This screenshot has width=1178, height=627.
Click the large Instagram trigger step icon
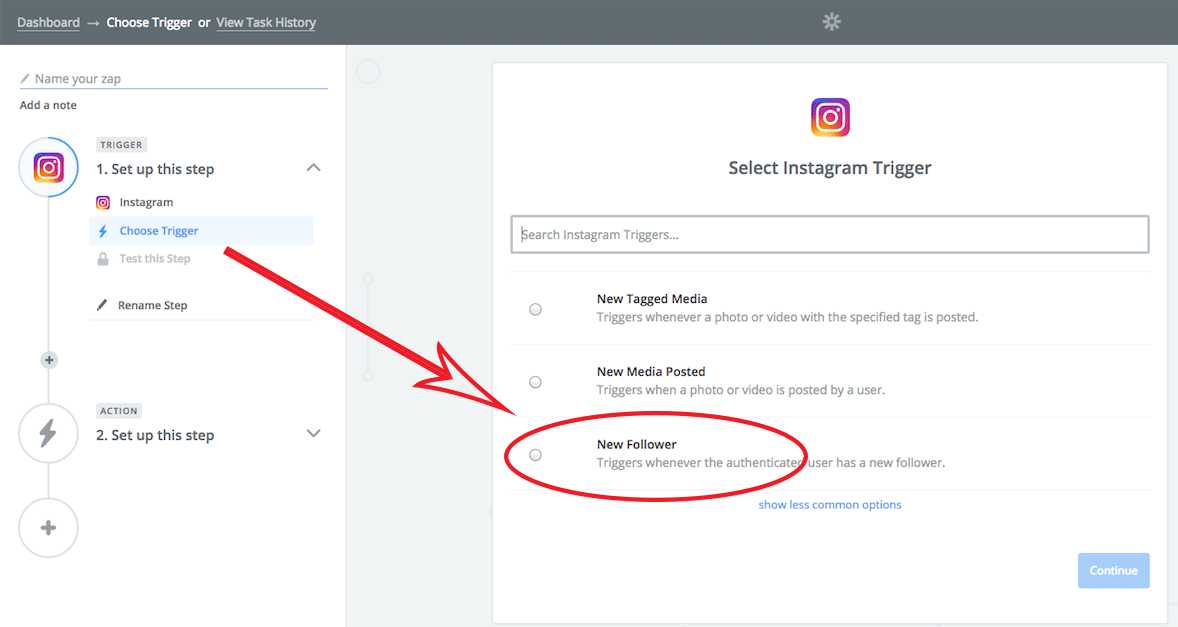tap(49, 167)
